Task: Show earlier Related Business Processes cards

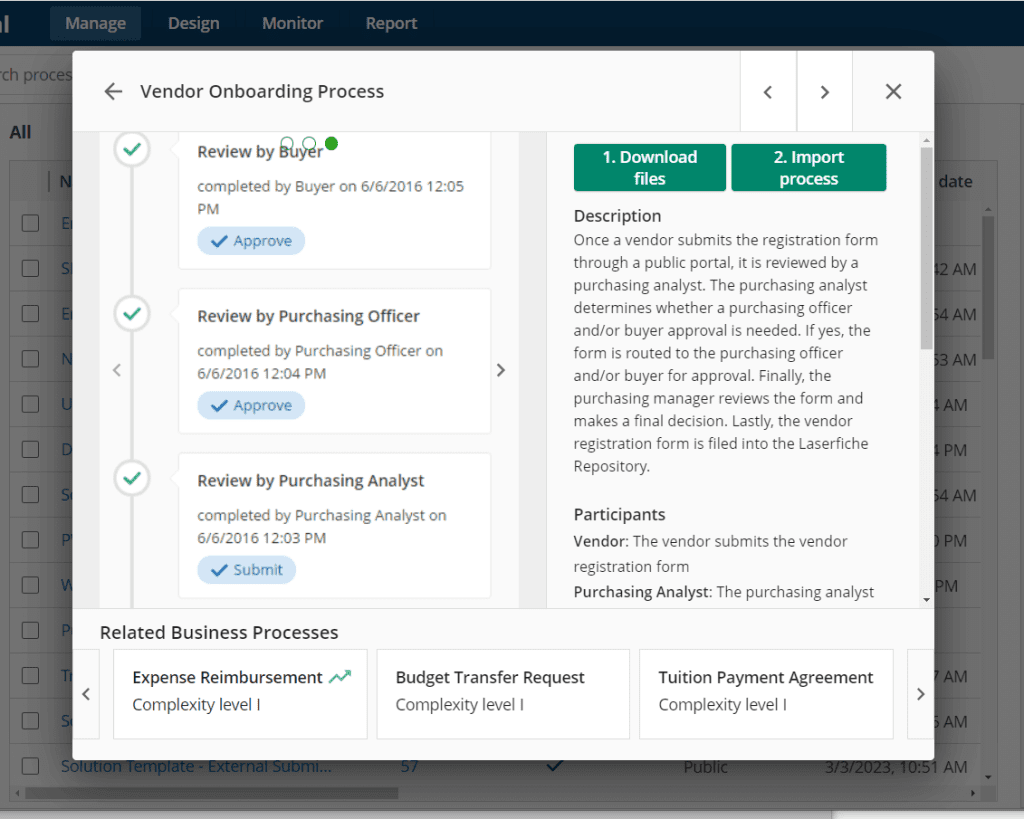Action: (x=86, y=694)
